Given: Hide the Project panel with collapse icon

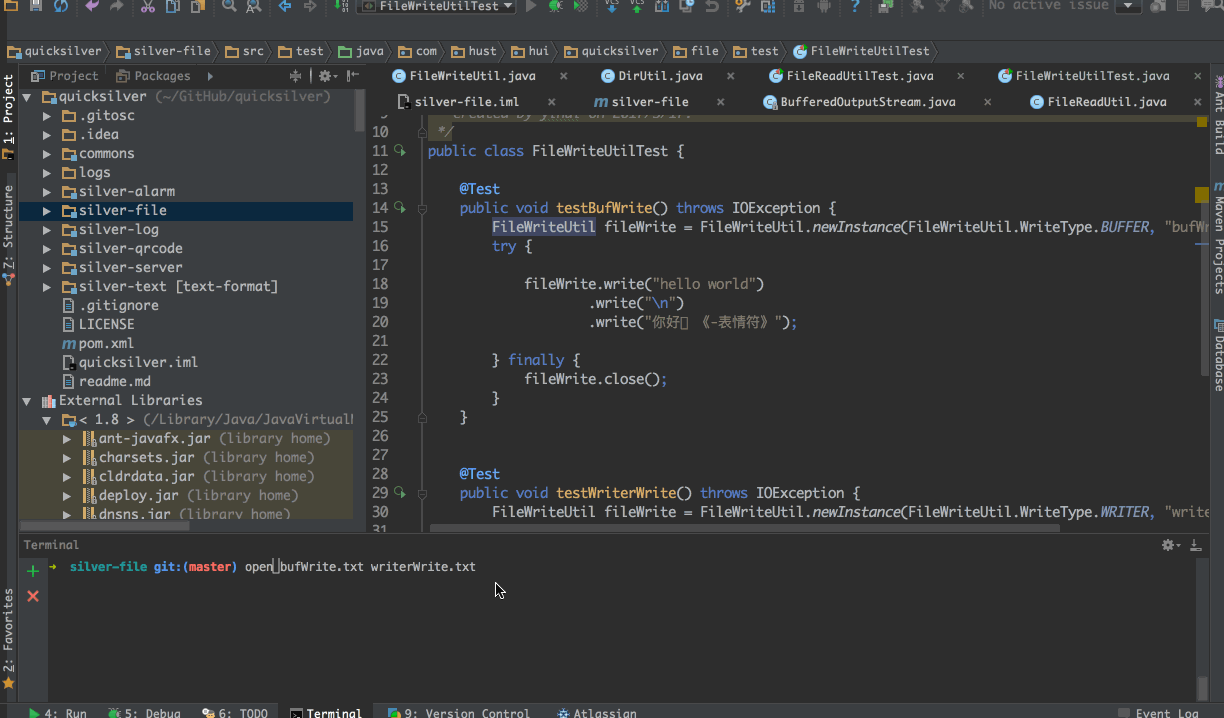Looking at the screenshot, I should (x=352, y=76).
